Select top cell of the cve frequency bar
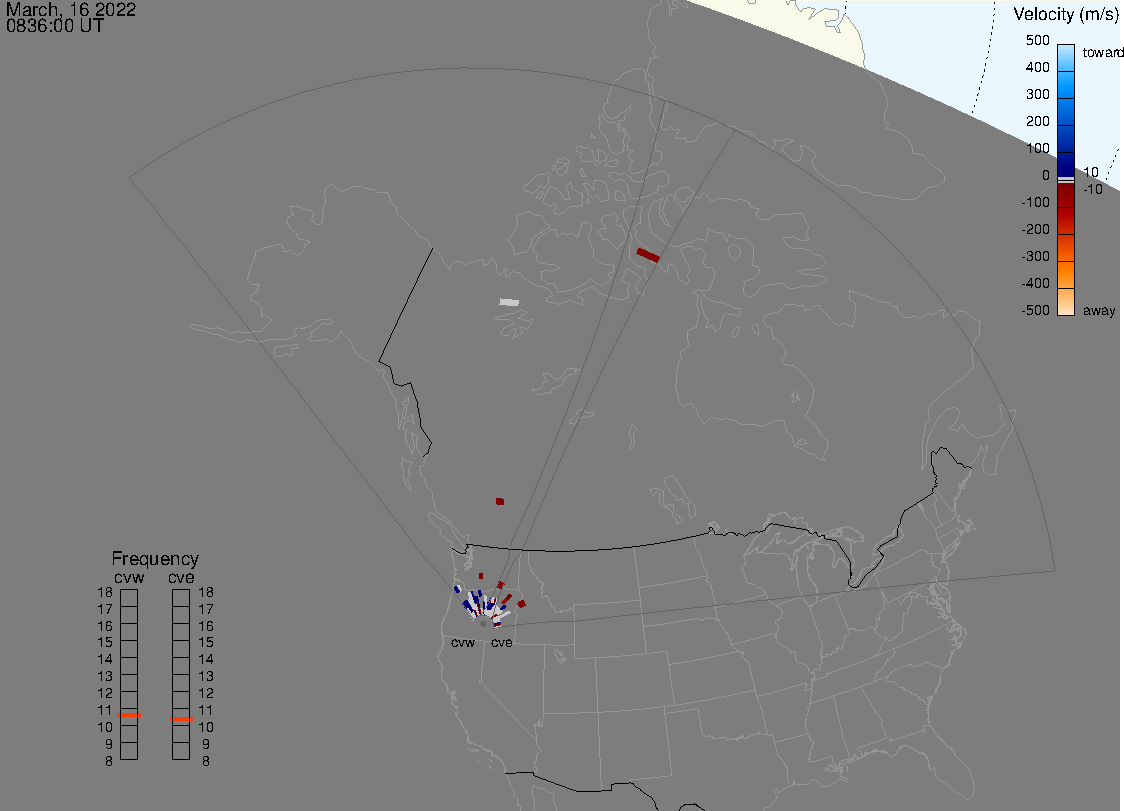 coord(181,598)
